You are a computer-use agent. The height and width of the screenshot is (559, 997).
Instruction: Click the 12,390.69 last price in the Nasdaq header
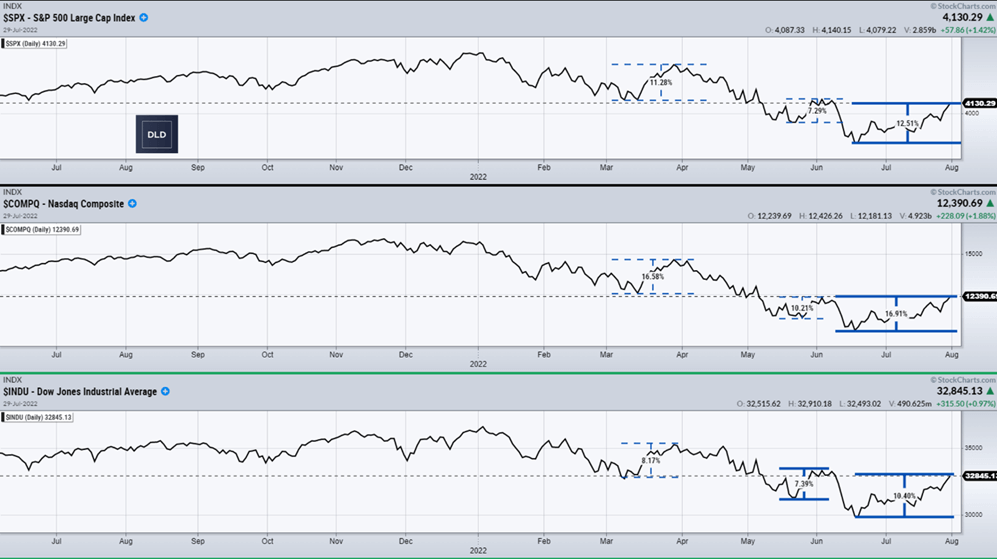click(959, 204)
